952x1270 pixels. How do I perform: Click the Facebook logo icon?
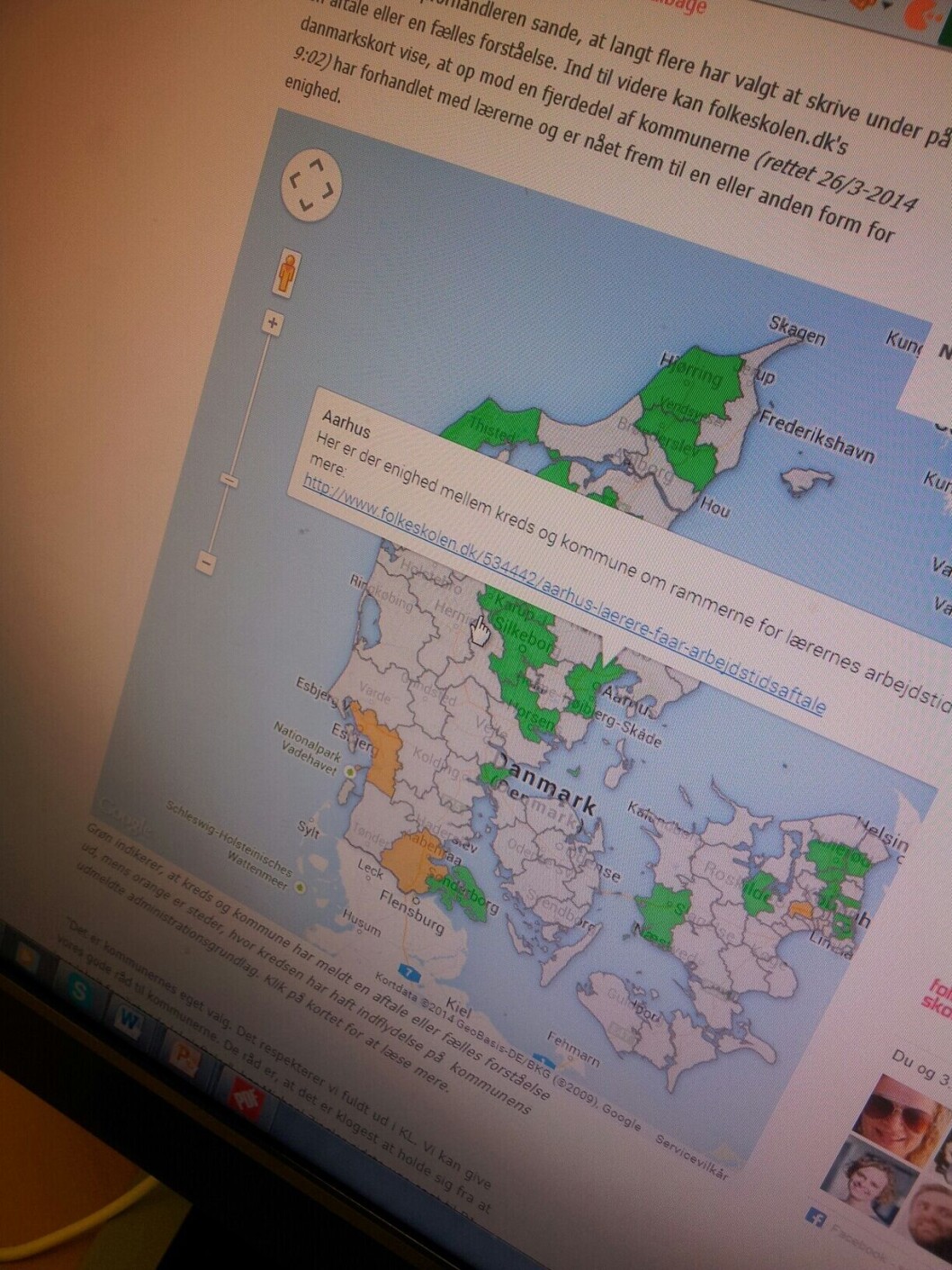point(817,1219)
